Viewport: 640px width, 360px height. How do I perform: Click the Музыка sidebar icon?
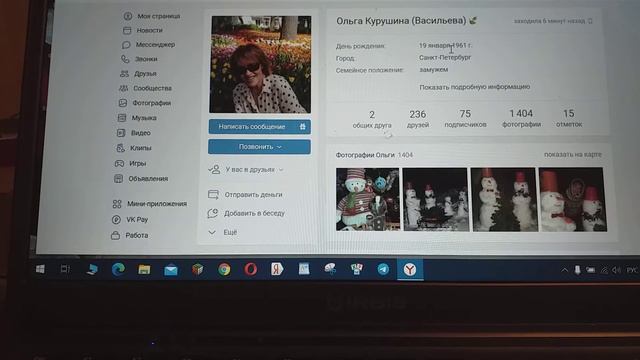coord(122,118)
